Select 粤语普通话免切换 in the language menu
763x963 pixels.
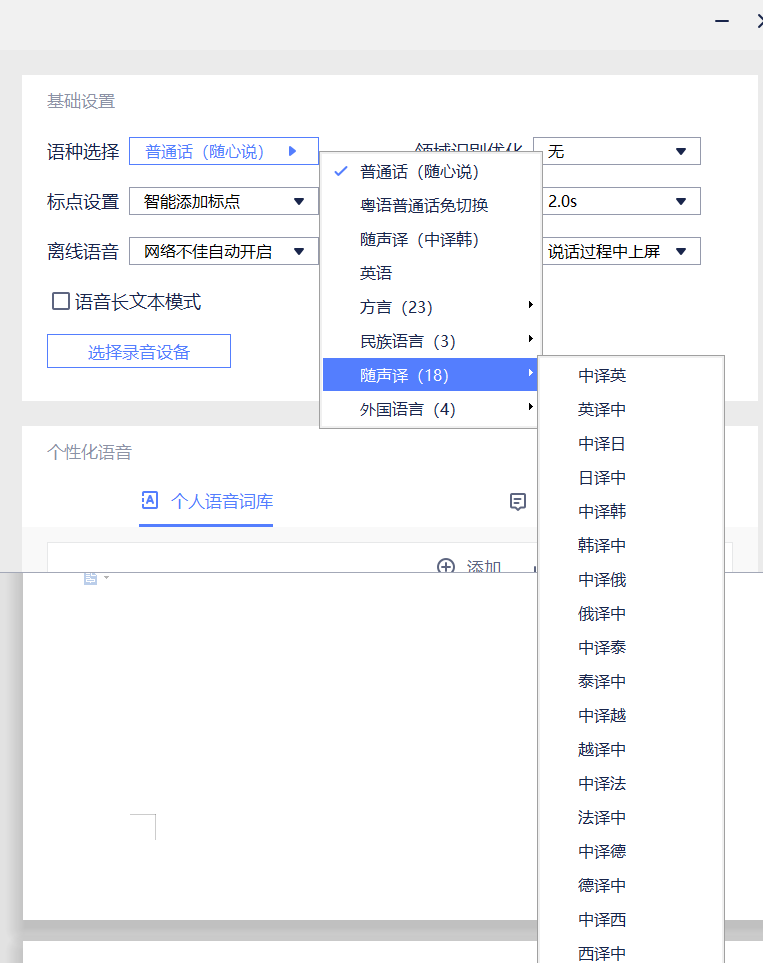click(x=424, y=206)
